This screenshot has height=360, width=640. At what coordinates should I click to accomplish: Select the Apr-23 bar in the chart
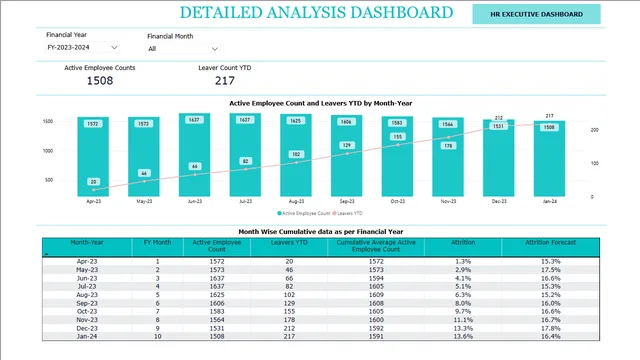93,157
